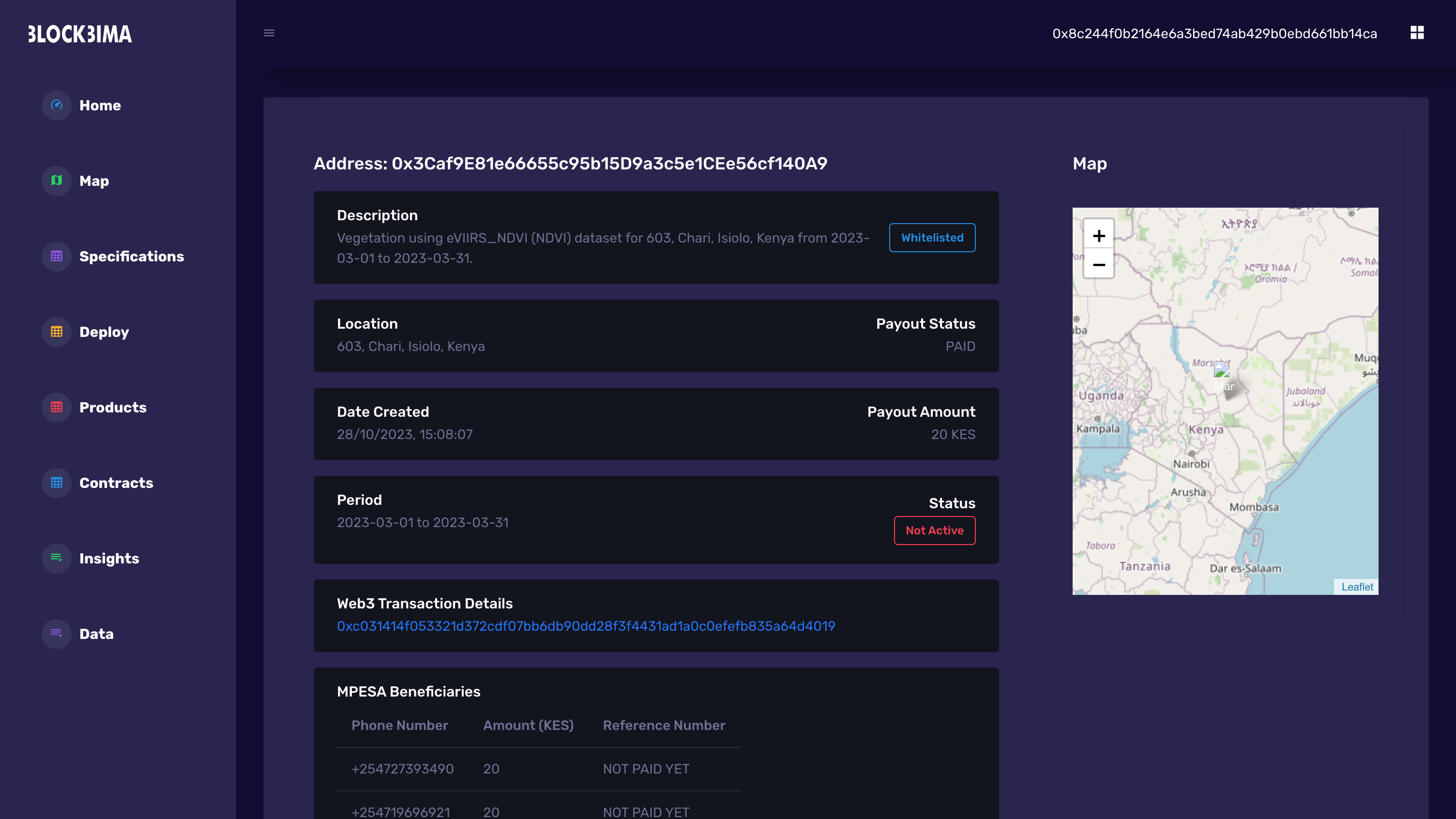Click the Whitelisted badge button

pos(932,237)
